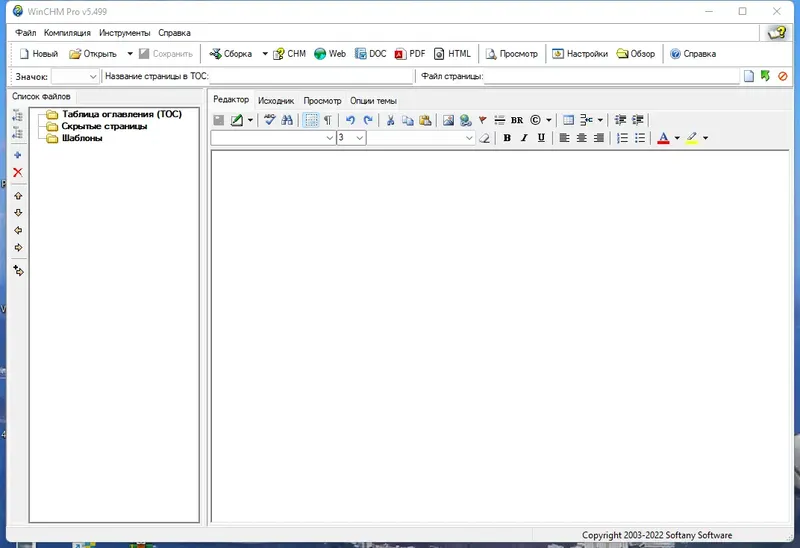This screenshot has width=800, height=548.
Task: Insert bookmark flag icon
Action: click(x=482, y=120)
